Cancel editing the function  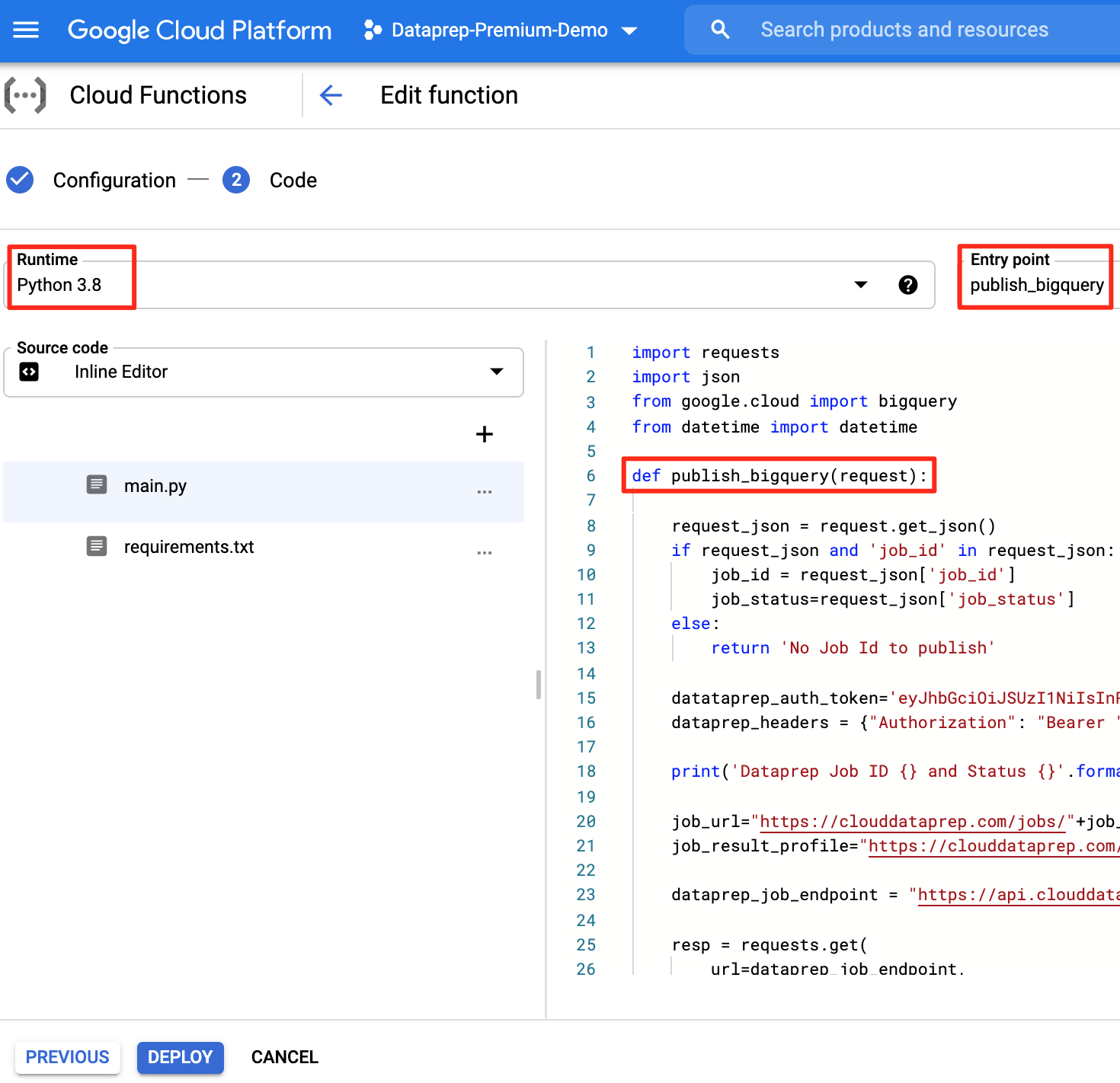pos(283,1057)
